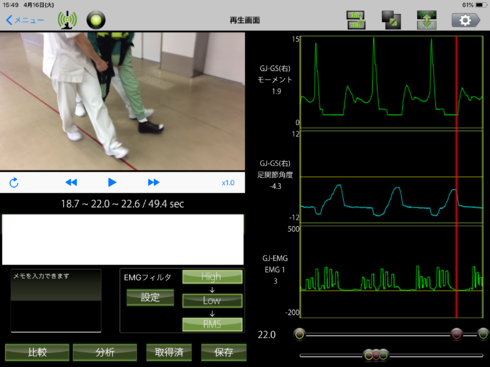Screen dimensions: 490x367
Task: Tap the 18.7 ~ 22.0 ~ 22.6 time readout
Action: pyautogui.click(x=122, y=204)
